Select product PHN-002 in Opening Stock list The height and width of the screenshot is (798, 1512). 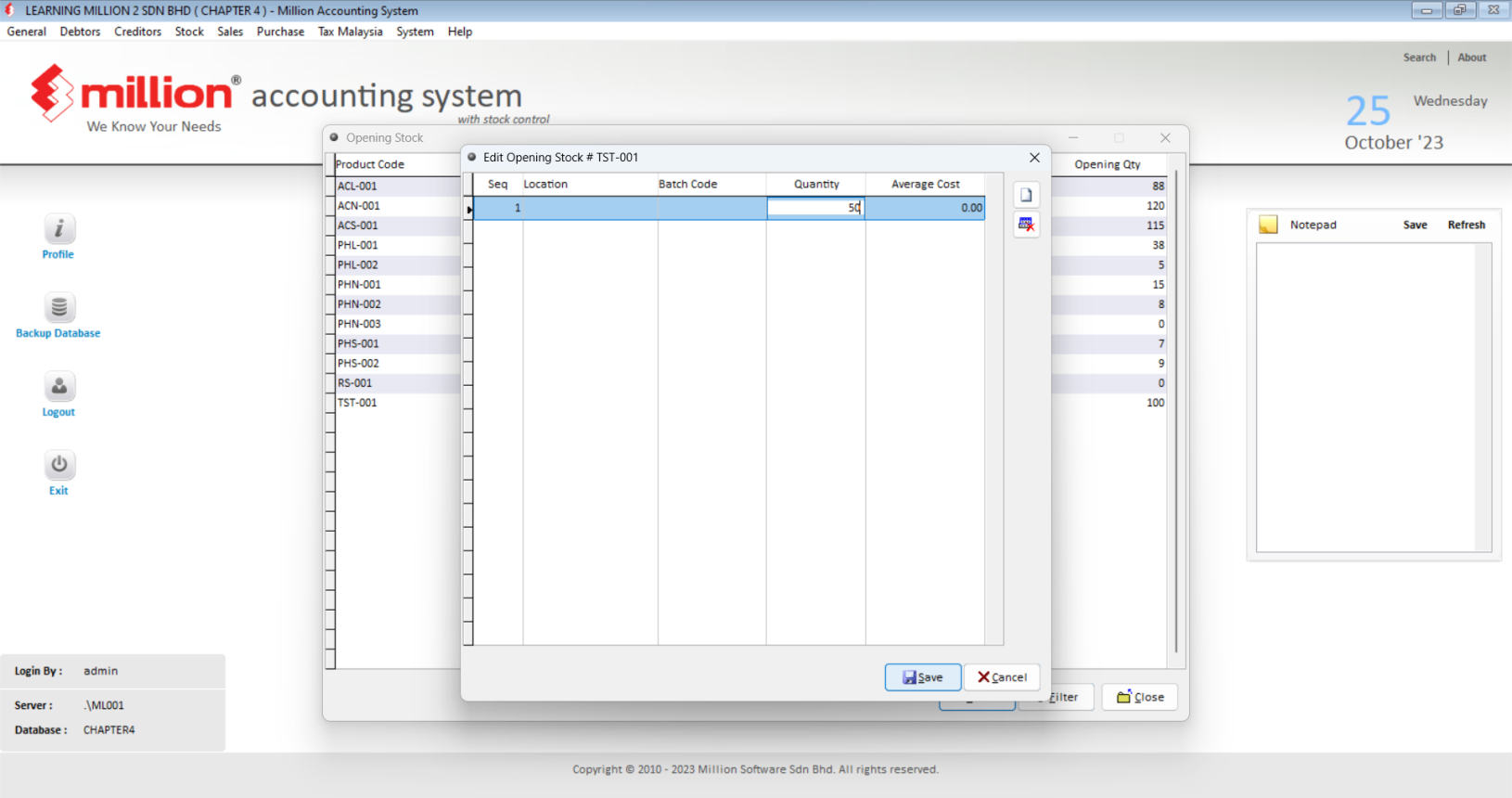(x=397, y=304)
